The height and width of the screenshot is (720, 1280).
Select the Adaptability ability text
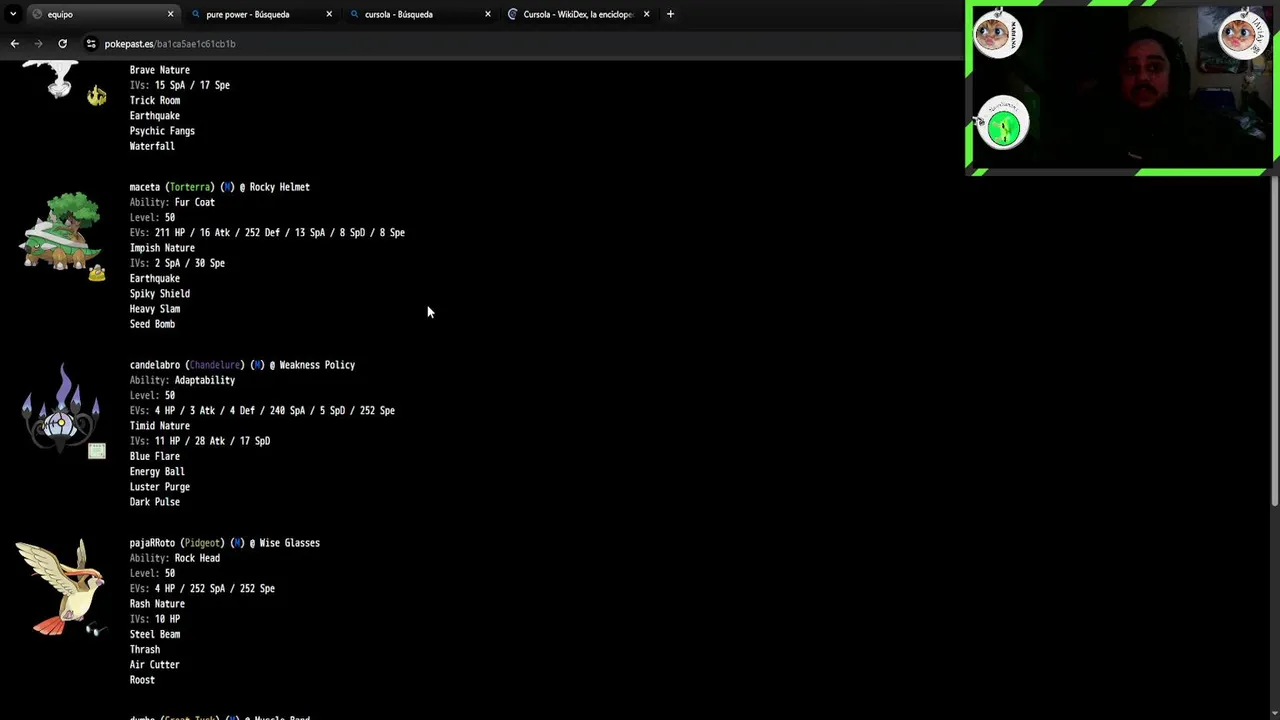[x=205, y=380]
